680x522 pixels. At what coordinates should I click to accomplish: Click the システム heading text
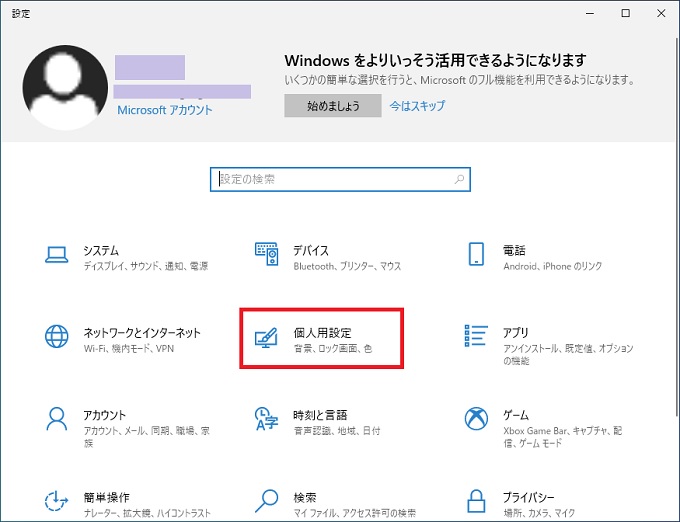pyautogui.click(x=101, y=251)
